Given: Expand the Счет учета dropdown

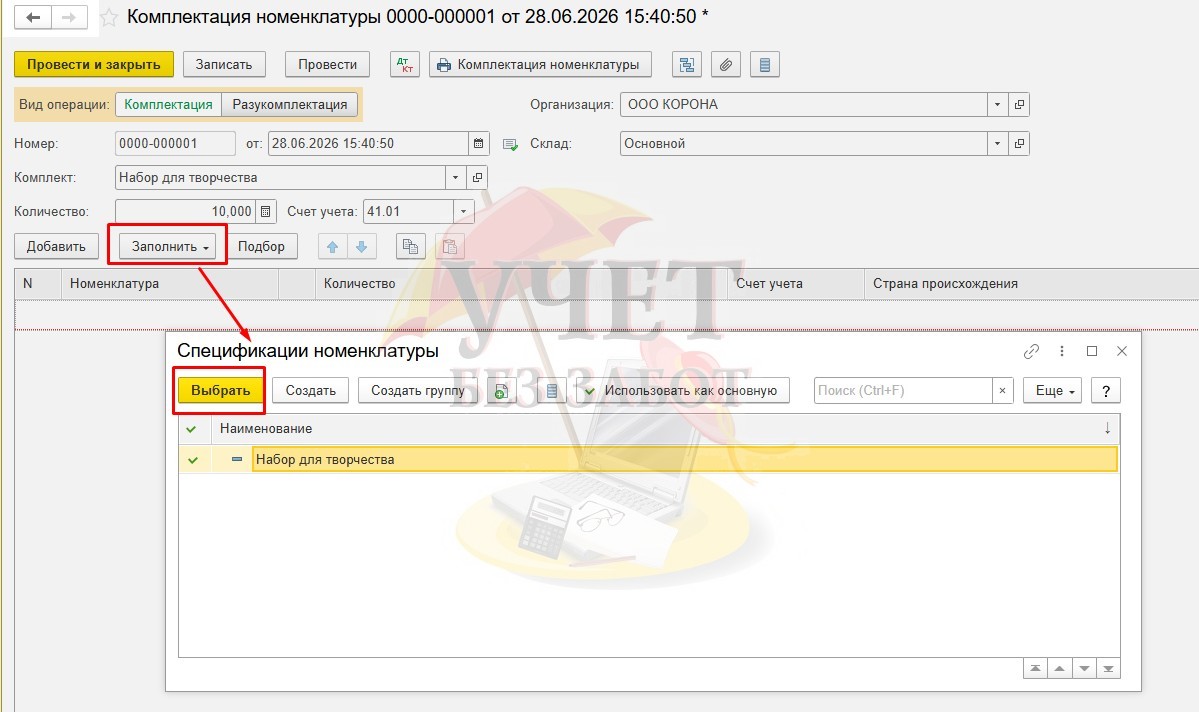Looking at the screenshot, I should click(463, 211).
